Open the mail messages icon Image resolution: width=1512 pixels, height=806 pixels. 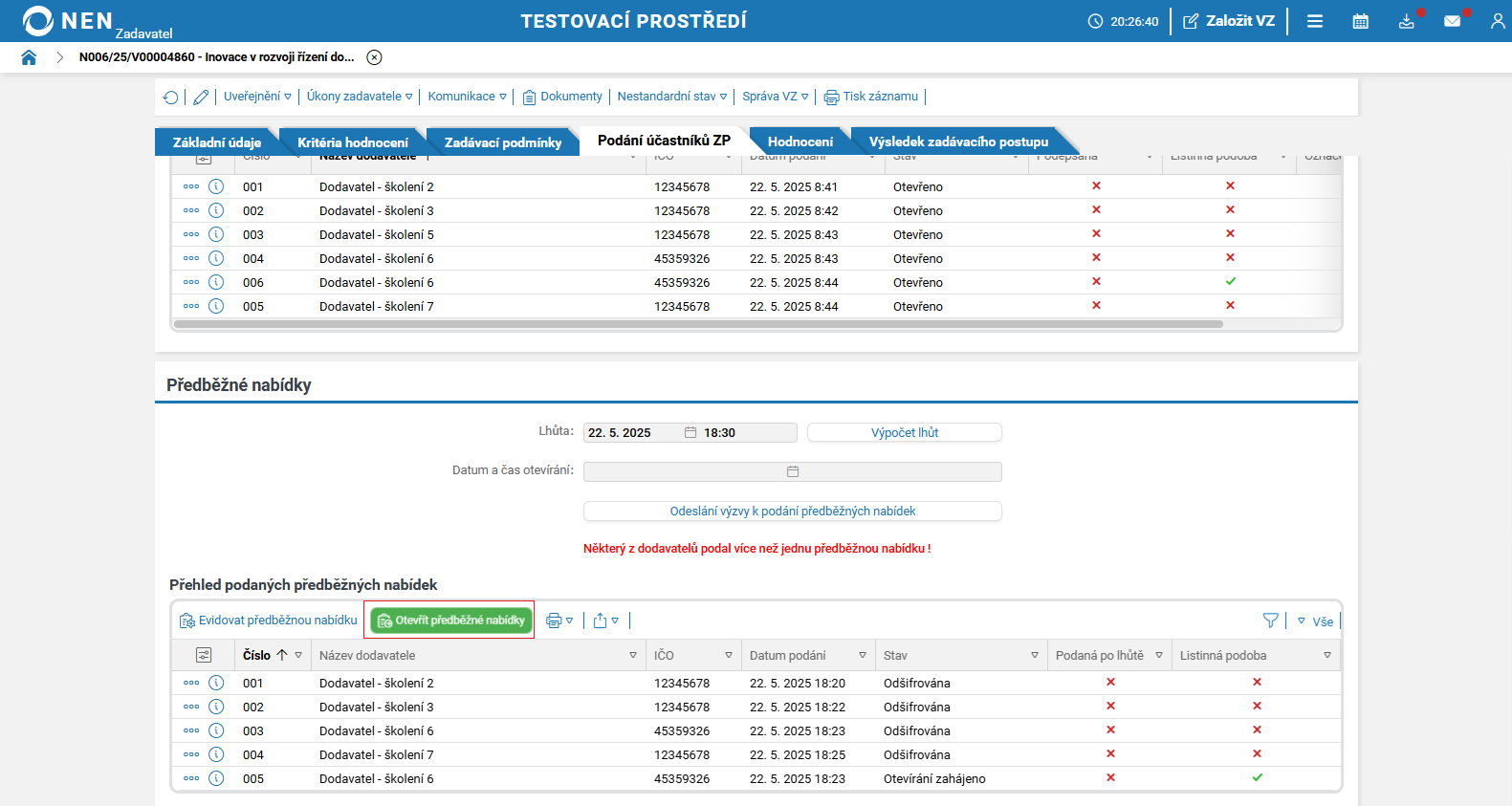click(1452, 21)
